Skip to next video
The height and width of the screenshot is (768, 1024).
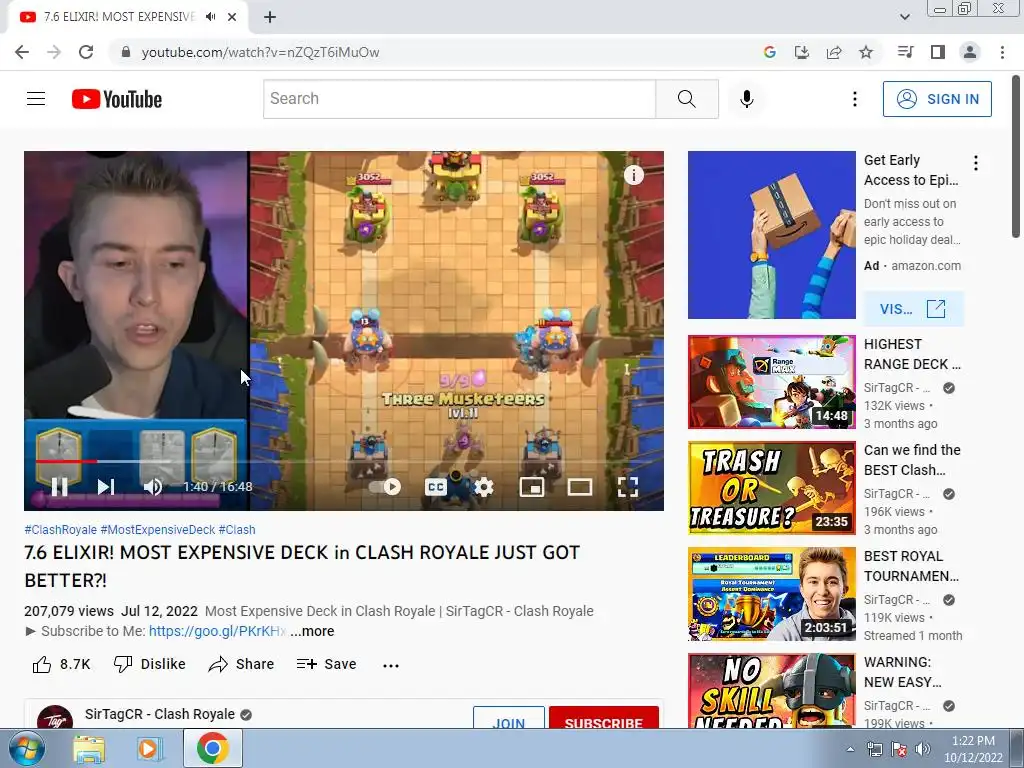click(106, 487)
